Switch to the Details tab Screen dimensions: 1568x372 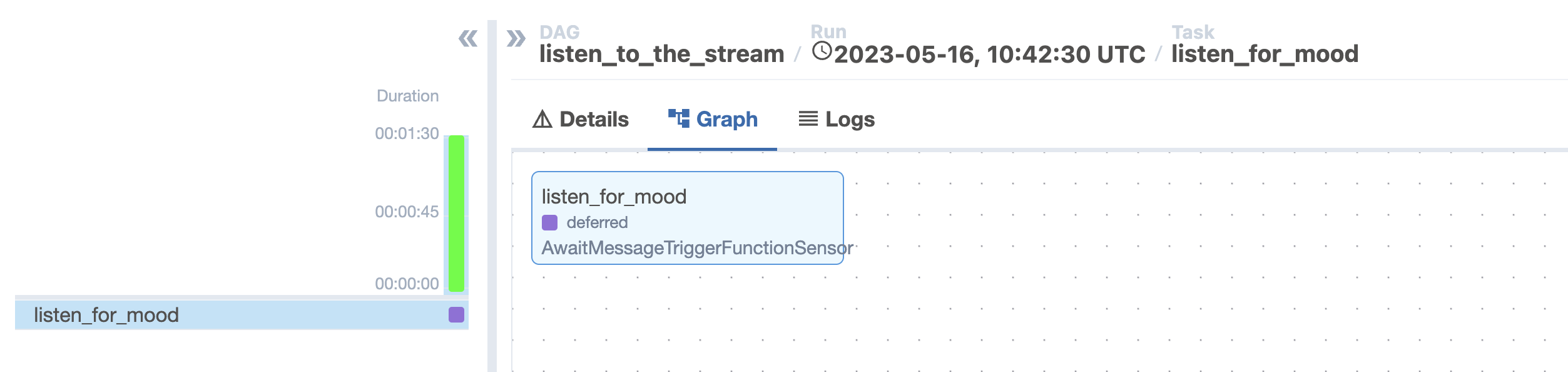(x=581, y=119)
